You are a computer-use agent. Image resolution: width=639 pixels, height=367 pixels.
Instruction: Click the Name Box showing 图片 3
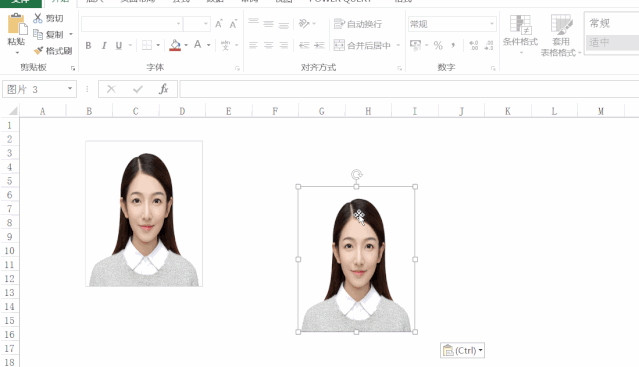(33, 89)
